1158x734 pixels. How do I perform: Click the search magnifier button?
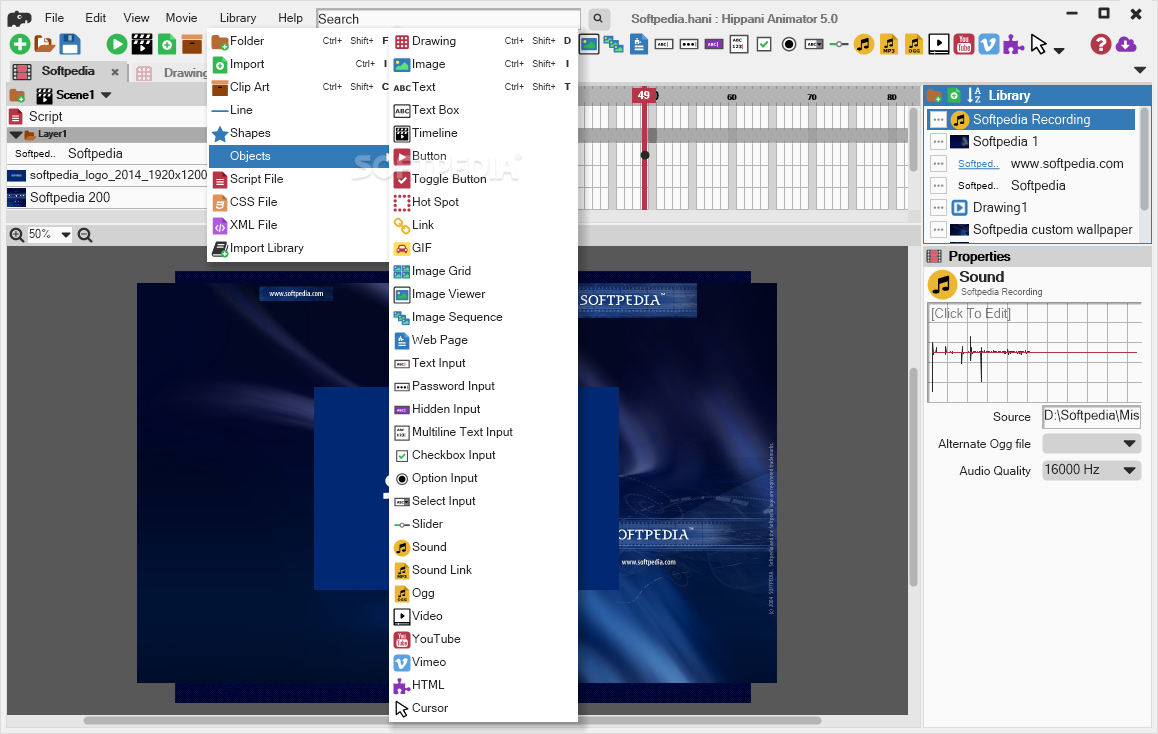pos(598,18)
